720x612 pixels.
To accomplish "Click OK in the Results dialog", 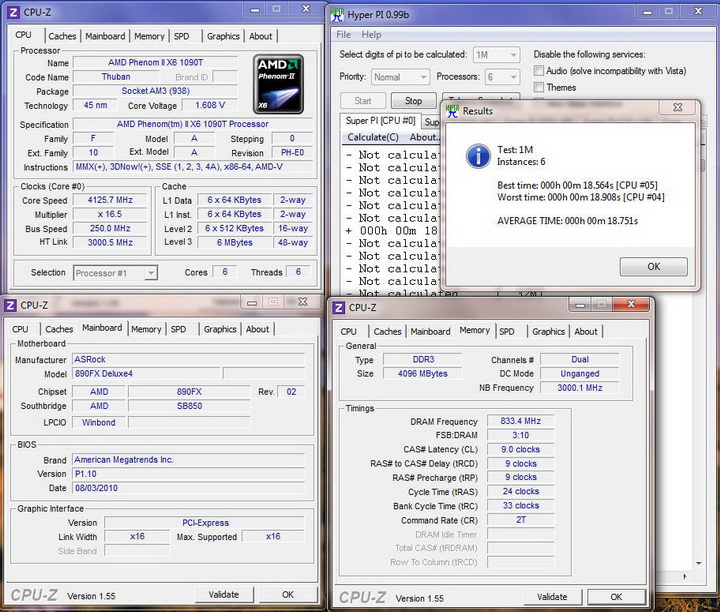I will pyautogui.click(x=653, y=267).
